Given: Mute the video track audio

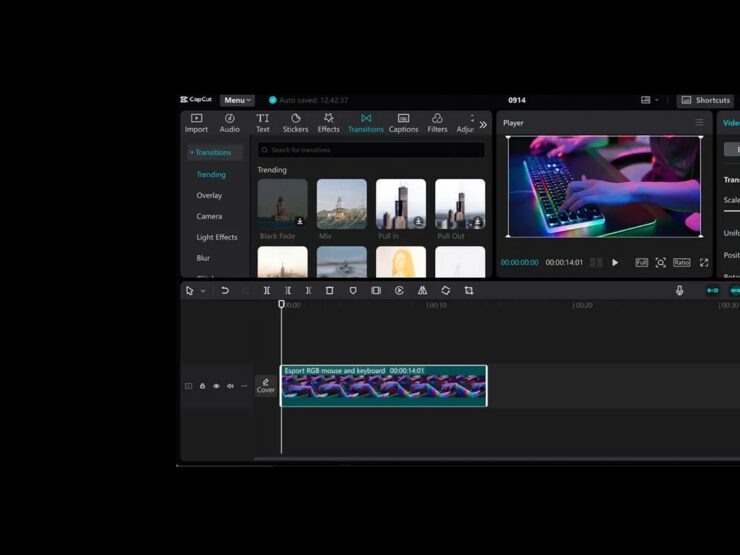Looking at the screenshot, I should point(230,386).
